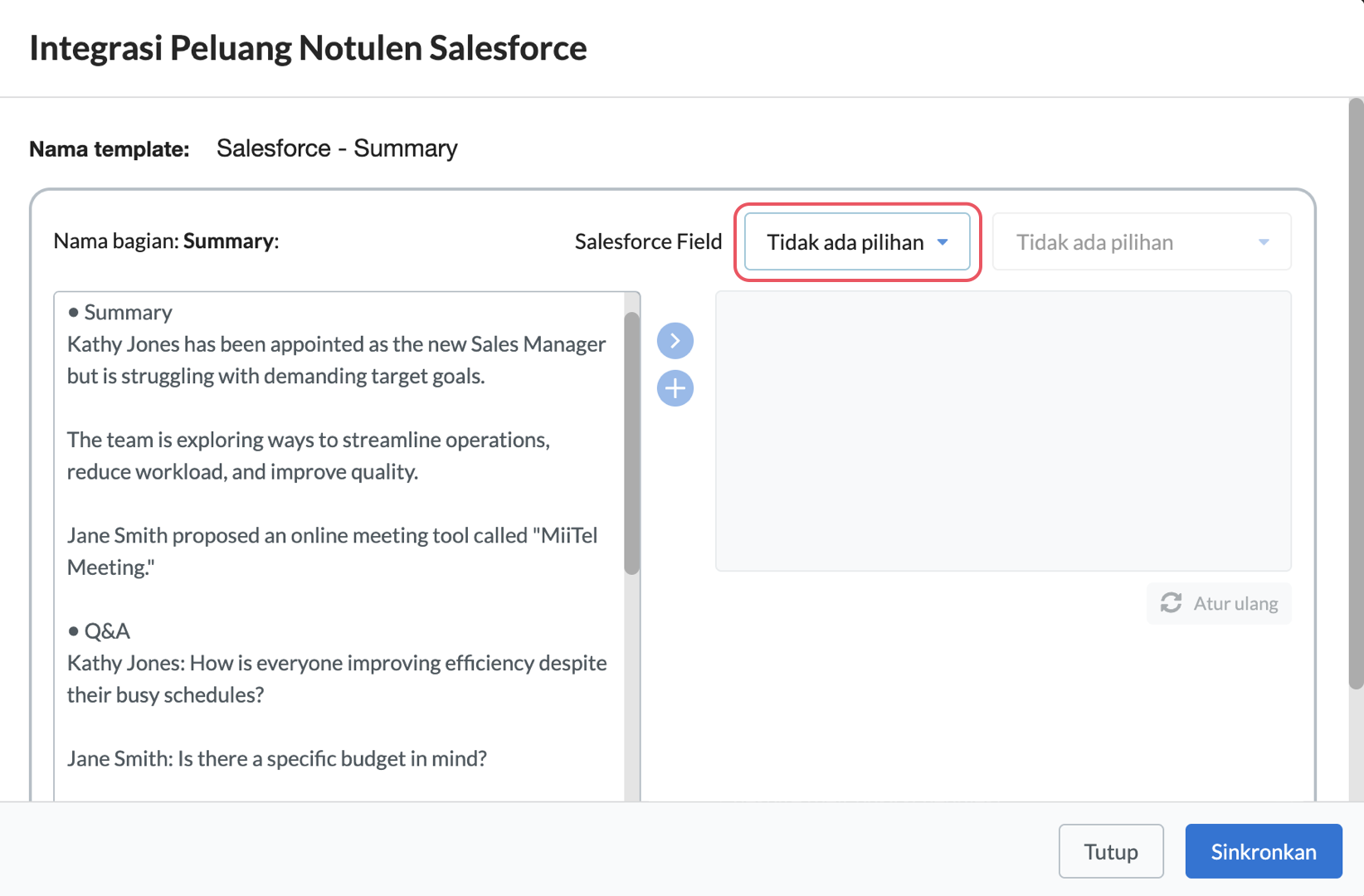Click the Tutup button
The width and height of the screenshot is (1364, 896).
point(1111,851)
